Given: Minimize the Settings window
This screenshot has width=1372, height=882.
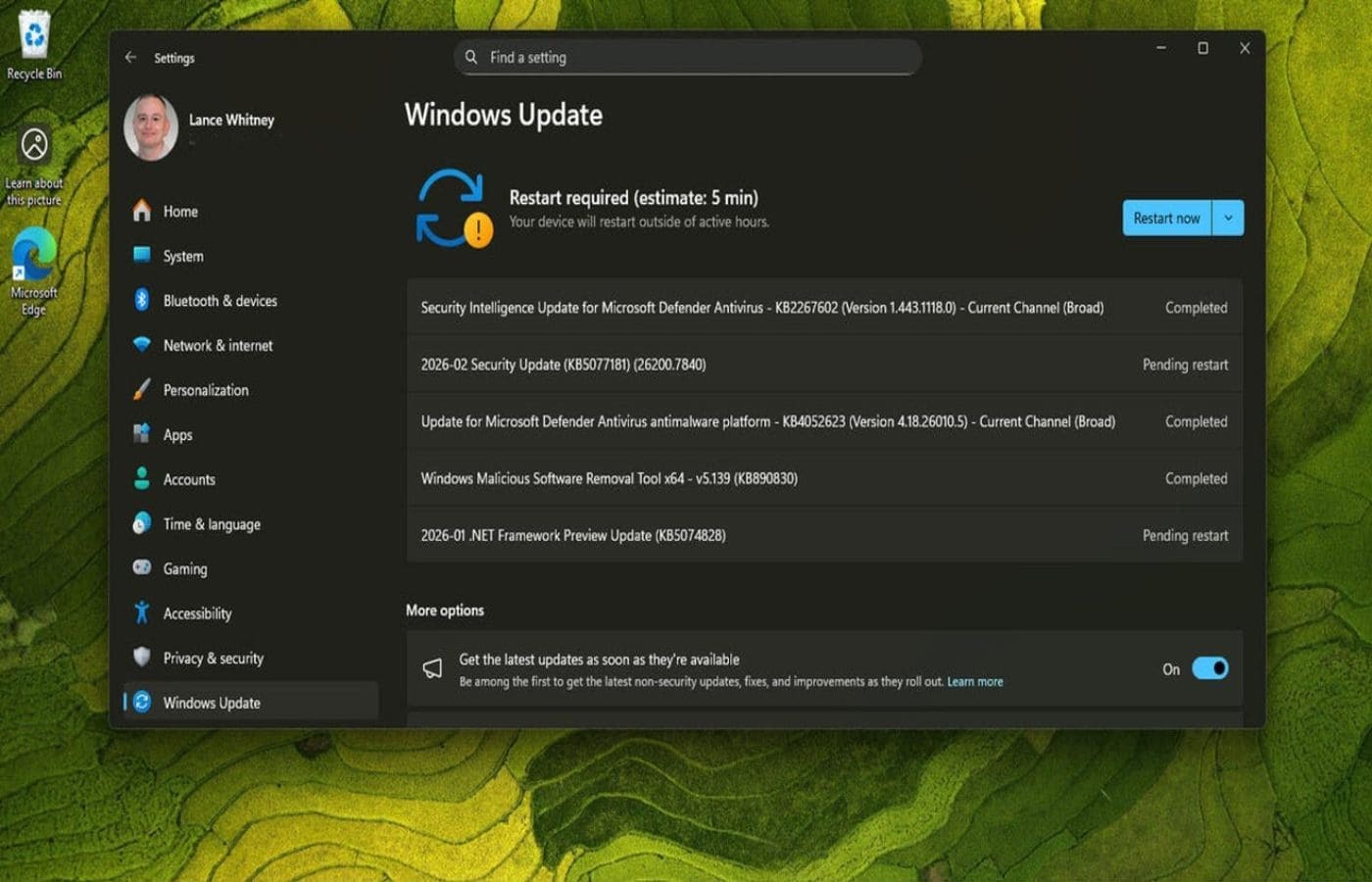Looking at the screenshot, I should tap(1161, 47).
